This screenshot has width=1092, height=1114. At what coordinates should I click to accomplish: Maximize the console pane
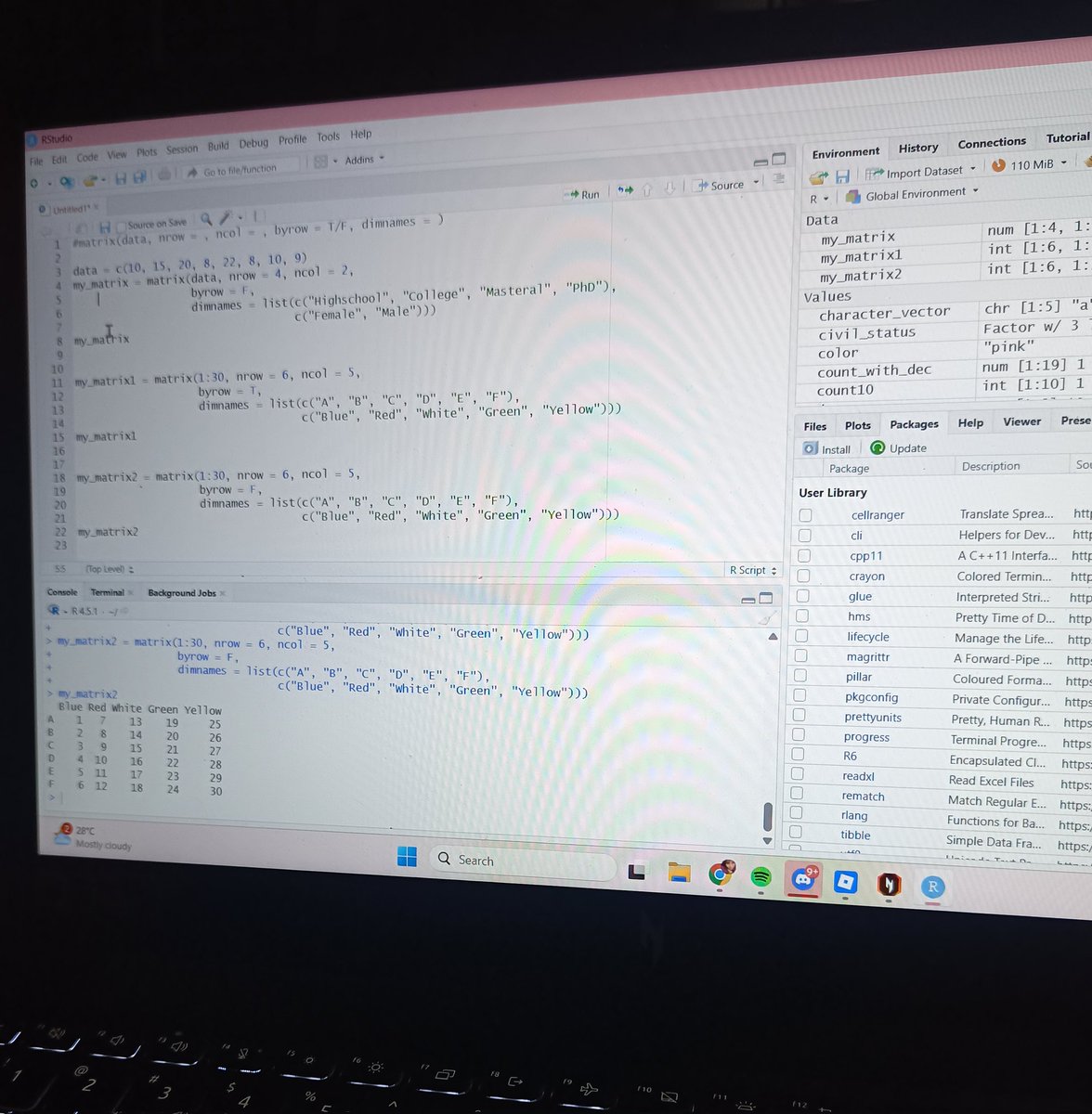[x=766, y=598]
